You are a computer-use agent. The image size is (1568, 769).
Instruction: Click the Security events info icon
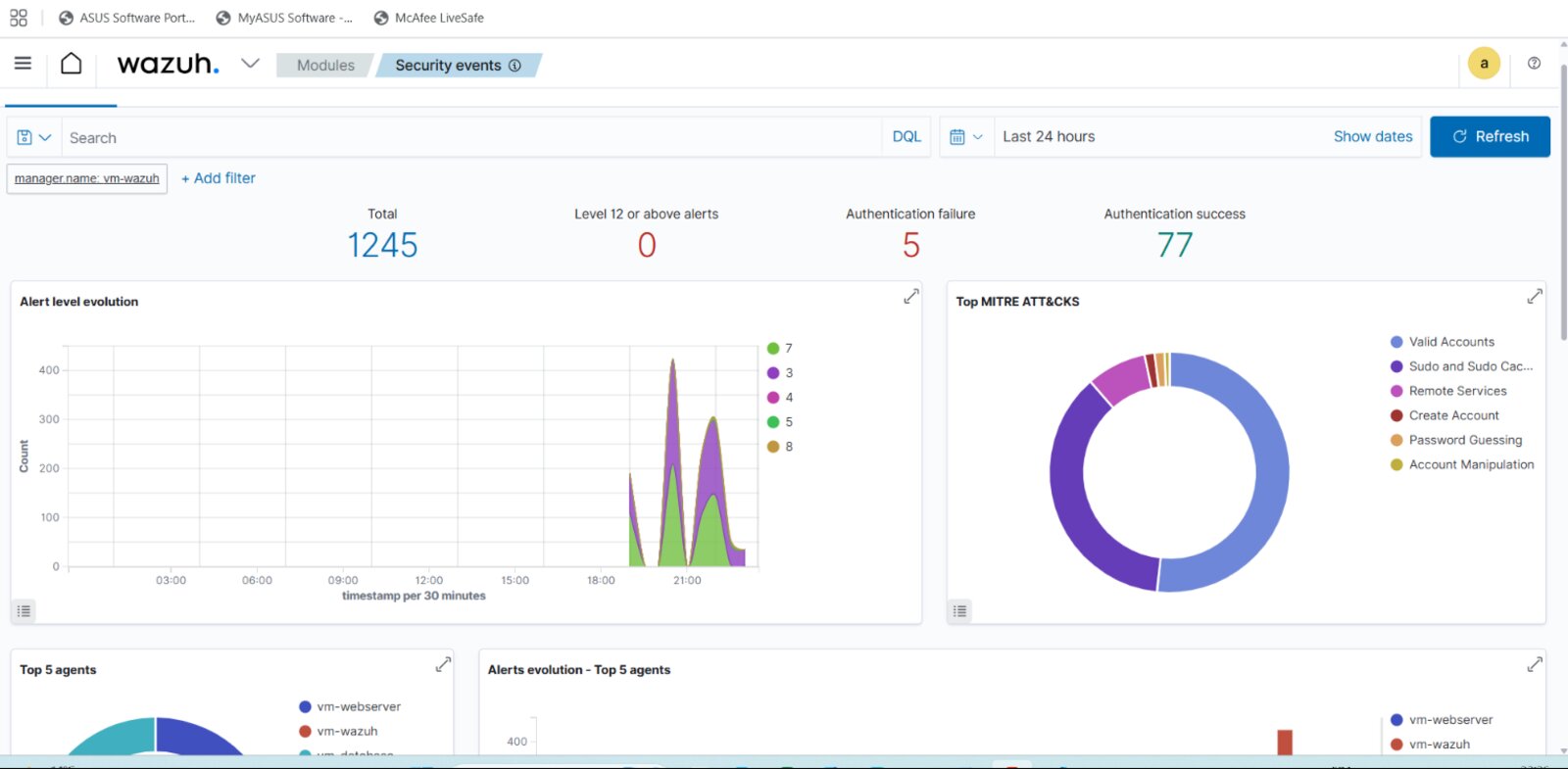click(x=514, y=66)
